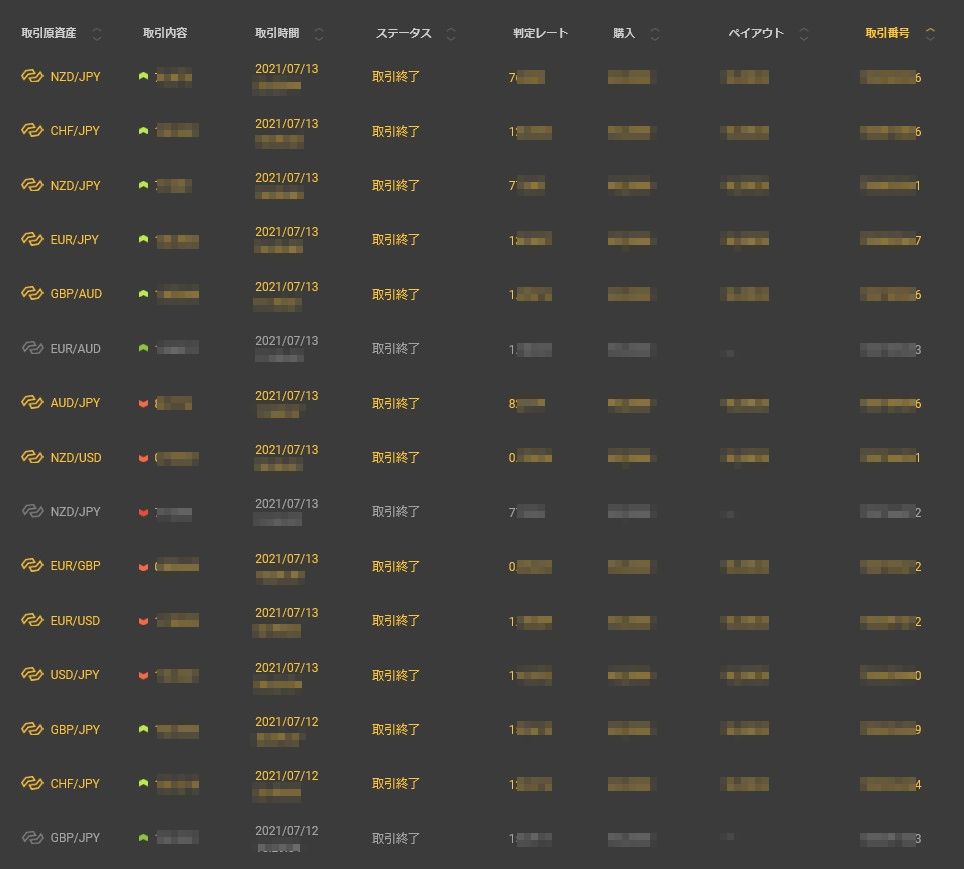Click the 取引内容 column header
964x869 pixels.
click(165, 33)
